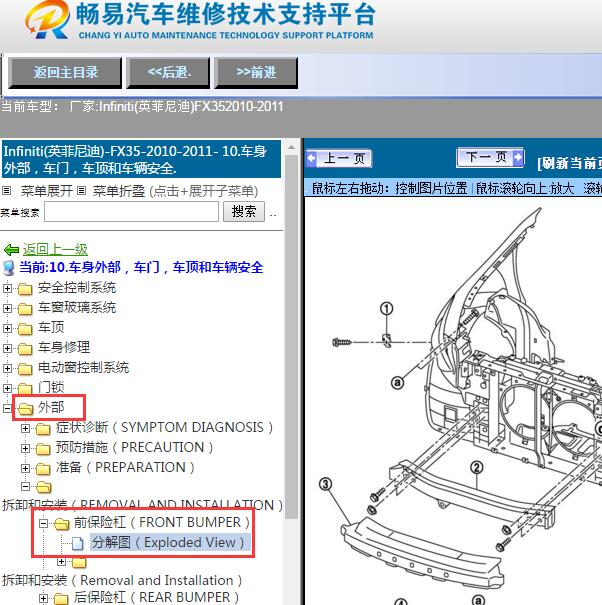The width and height of the screenshot is (602, 605).
Task: Click the 症状诊断 folder icon
Action: pyautogui.click(x=43, y=429)
